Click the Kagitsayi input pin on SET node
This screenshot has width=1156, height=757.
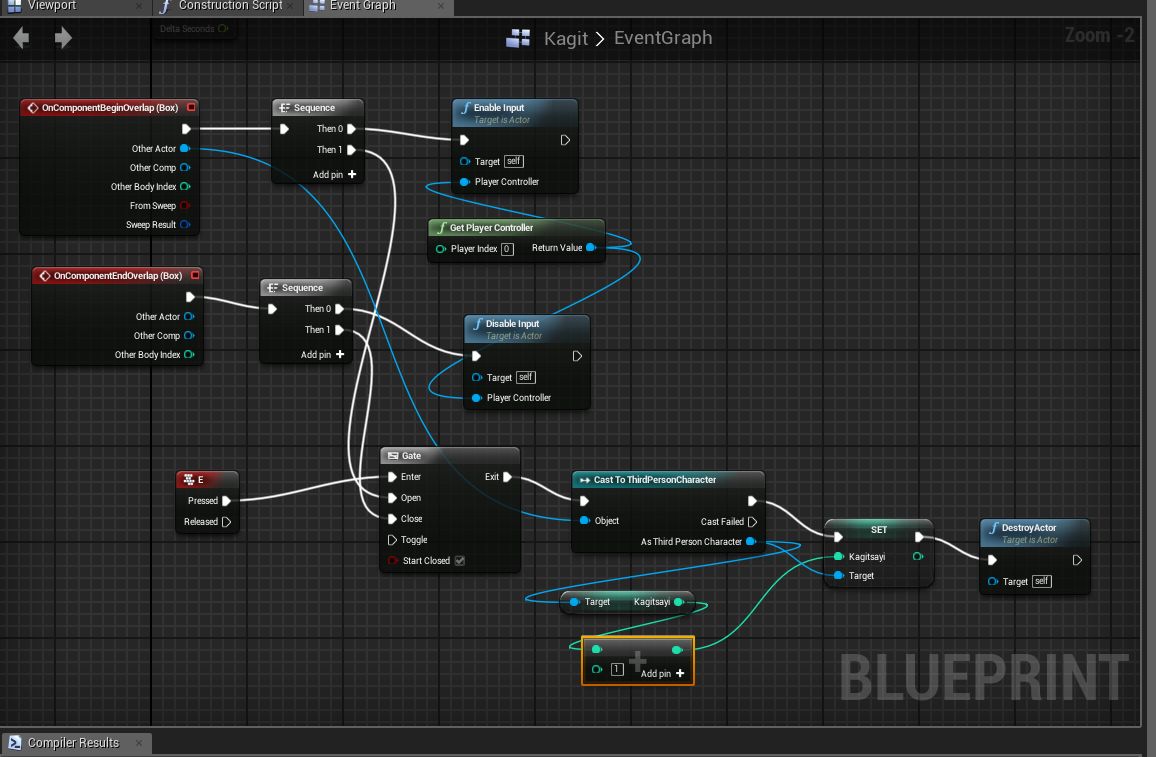point(838,557)
